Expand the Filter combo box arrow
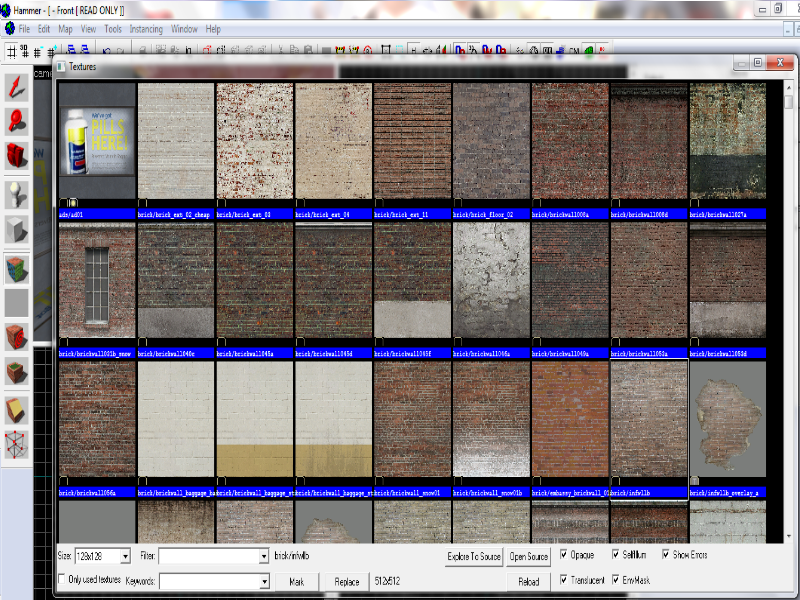The image size is (800, 600). [264, 556]
